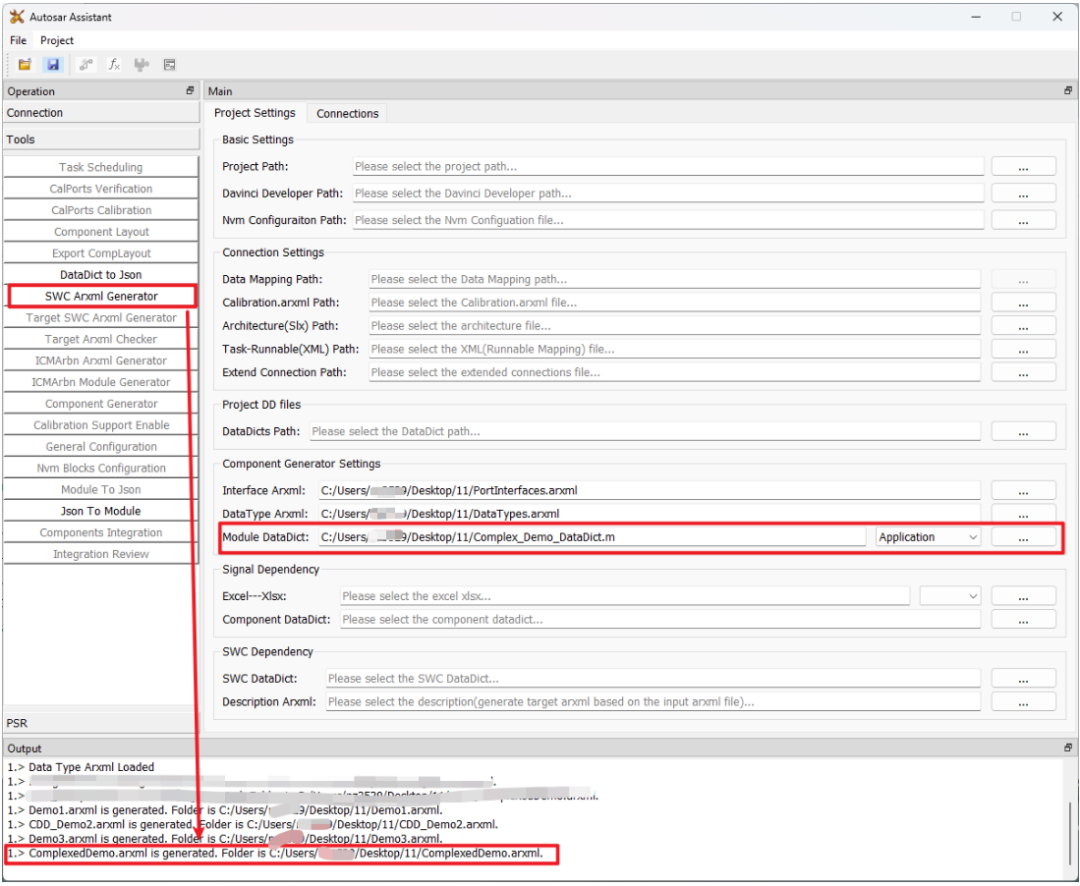The image size is (1080, 886).
Task: Open the File menu
Action: pyautogui.click(x=17, y=40)
